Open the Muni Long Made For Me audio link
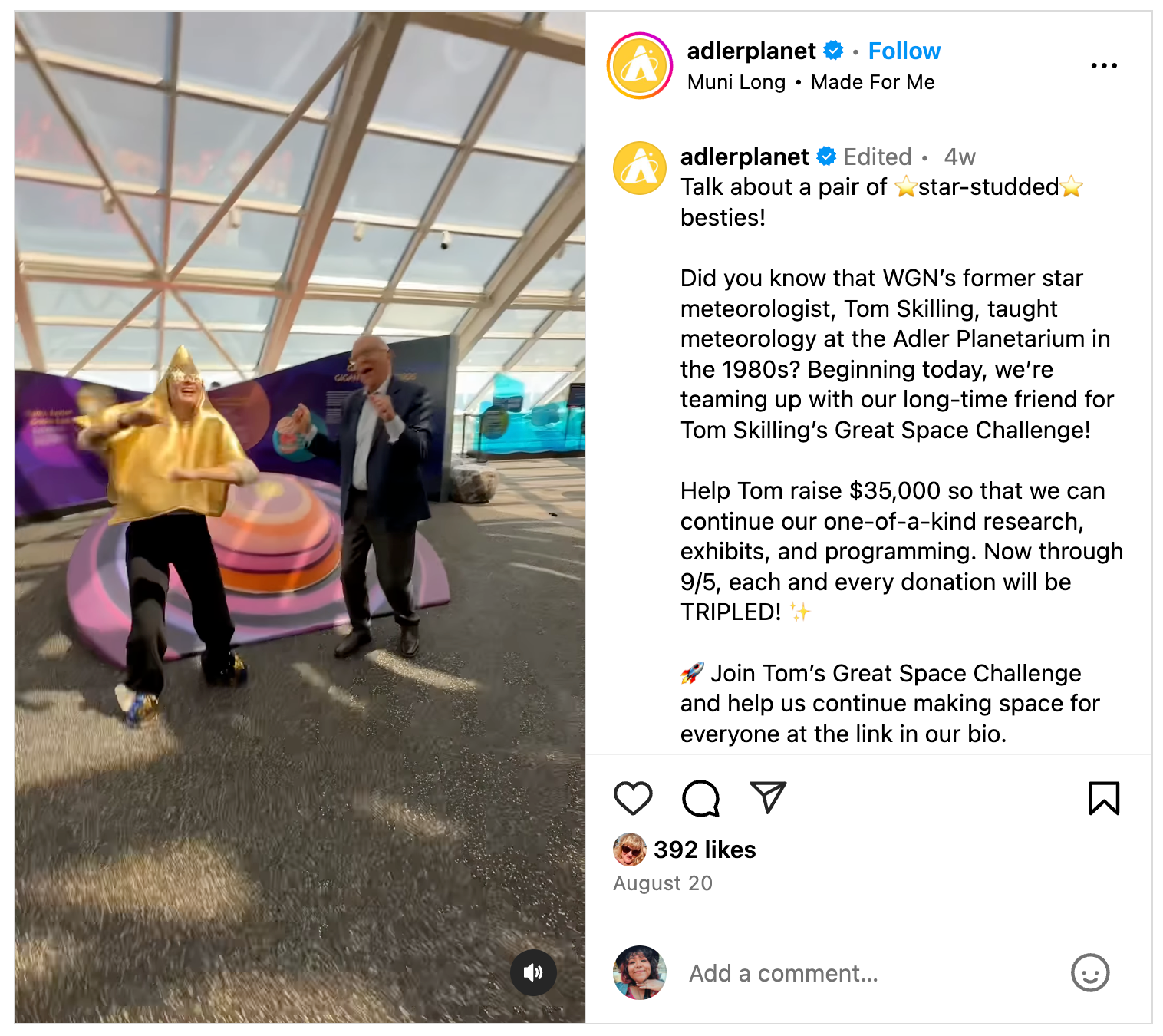Image resolution: width=1163 pixels, height=1036 pixels. tap(811, 82)
